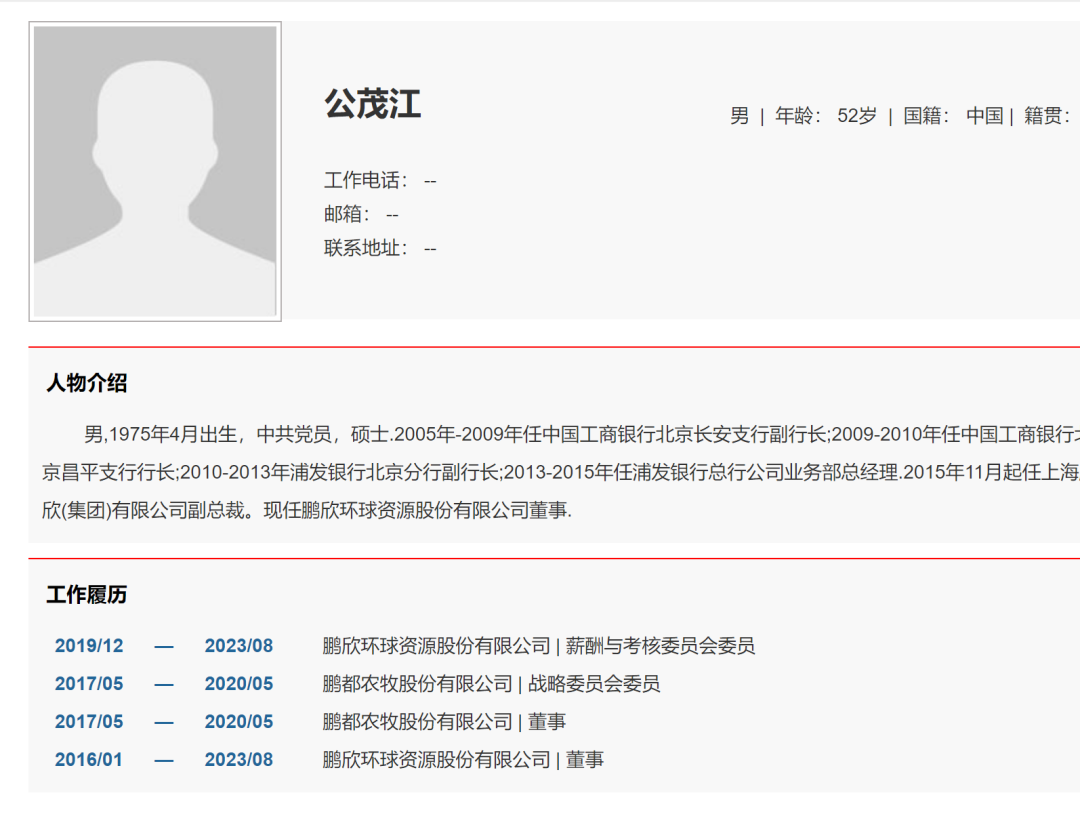The height and width of the screenshot is (827, 1080).
Task: Click end date 2023/08 in 2016/01 row
Action: point(239,760)
